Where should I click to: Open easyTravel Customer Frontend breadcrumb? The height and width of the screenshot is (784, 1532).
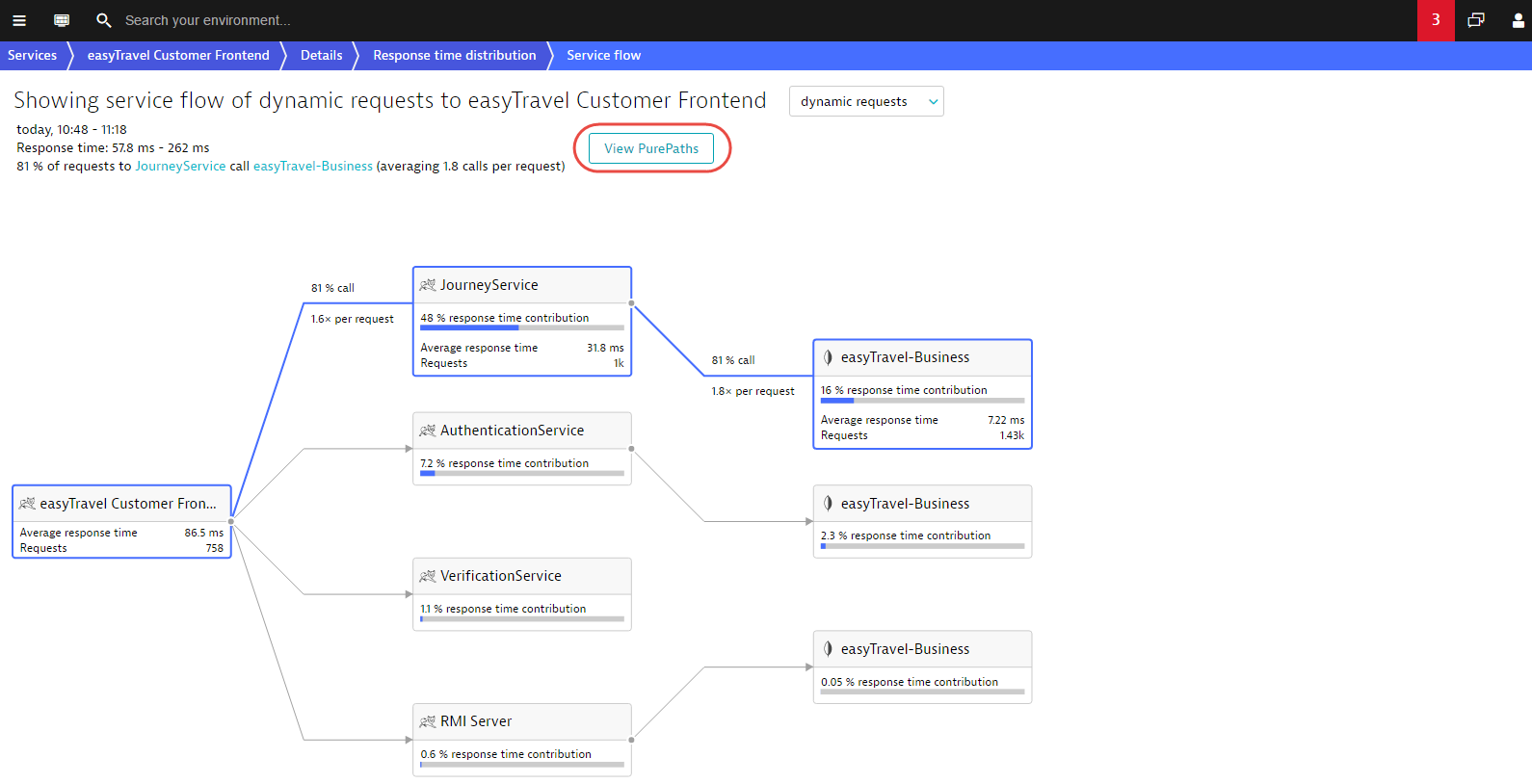(178, 56)
